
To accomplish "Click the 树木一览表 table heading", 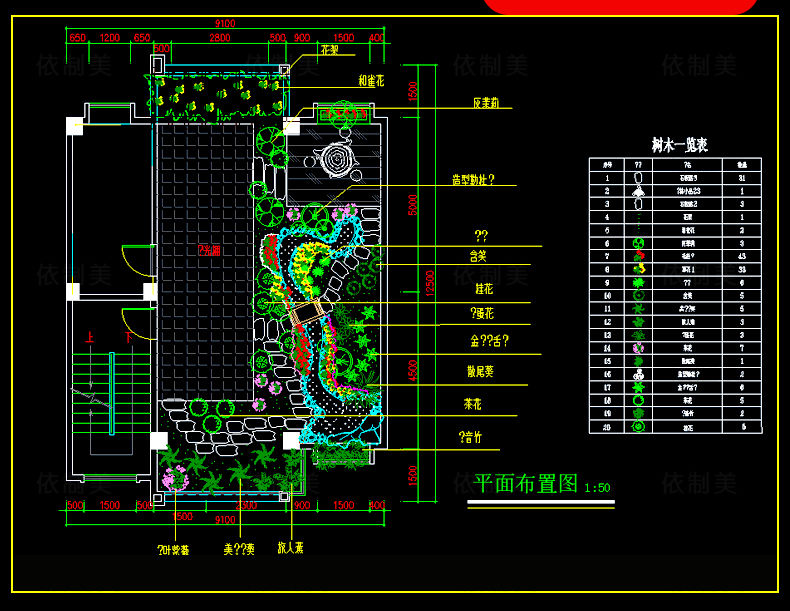I will click(x=680, y=145).
